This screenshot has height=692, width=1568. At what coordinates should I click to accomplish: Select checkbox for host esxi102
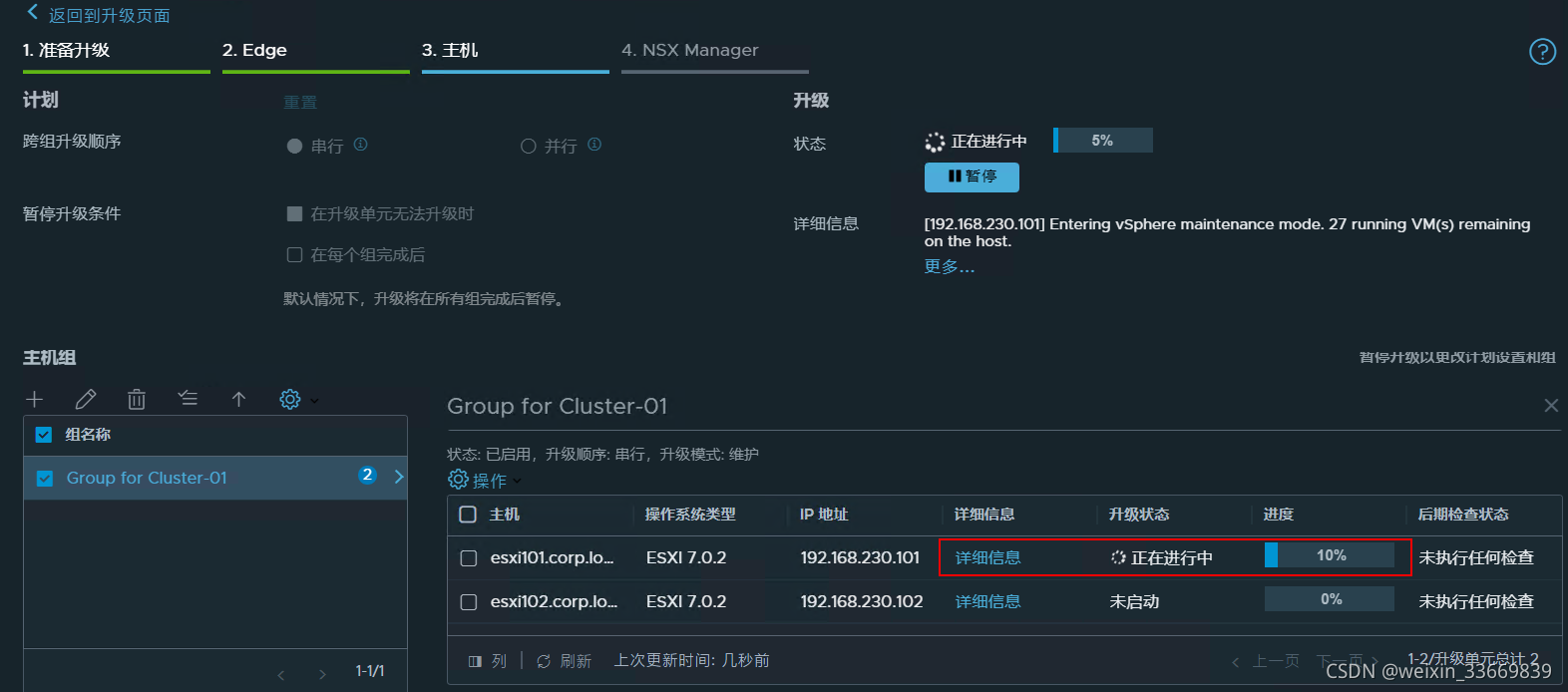[x=468, y=602]
